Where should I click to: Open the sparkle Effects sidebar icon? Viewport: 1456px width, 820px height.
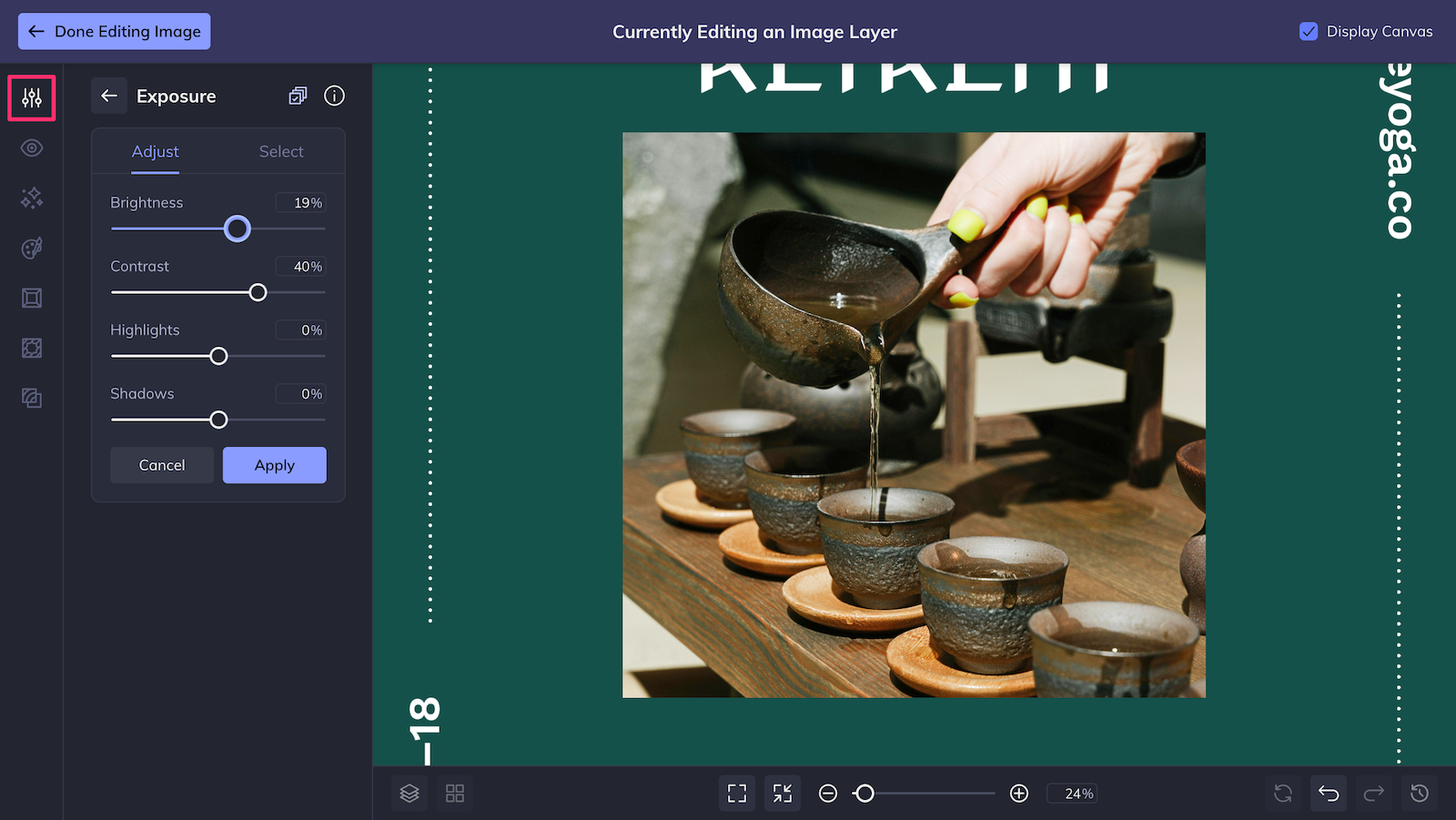click(32, 197)
